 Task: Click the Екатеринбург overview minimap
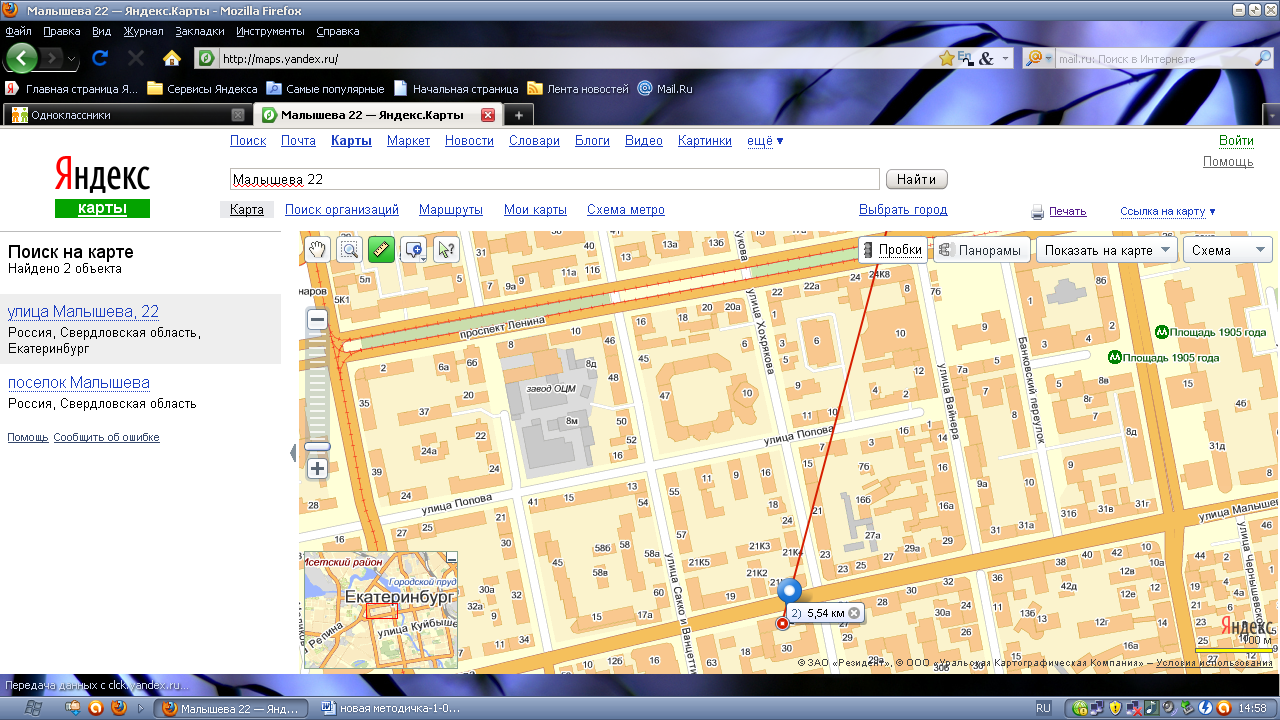point(380,610)
